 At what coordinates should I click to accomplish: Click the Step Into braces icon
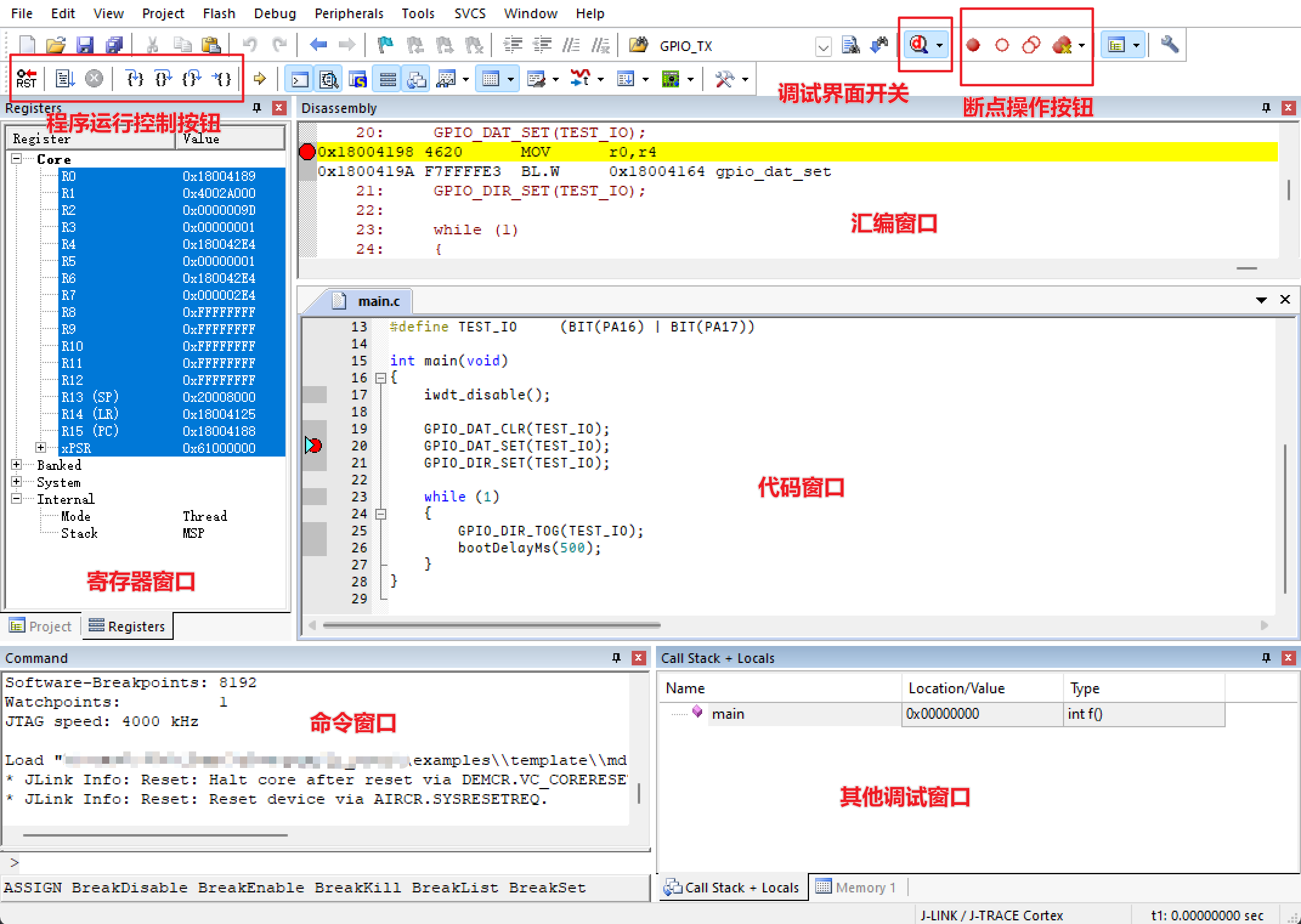coord(134,79)
